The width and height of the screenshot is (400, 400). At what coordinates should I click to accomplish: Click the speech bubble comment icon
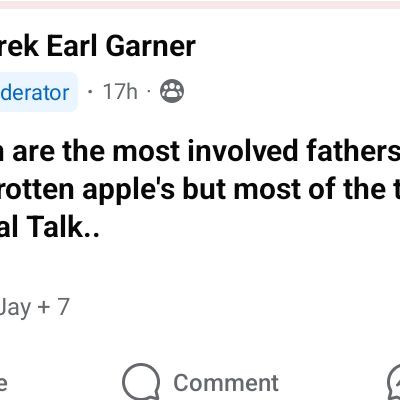[141, 381]
